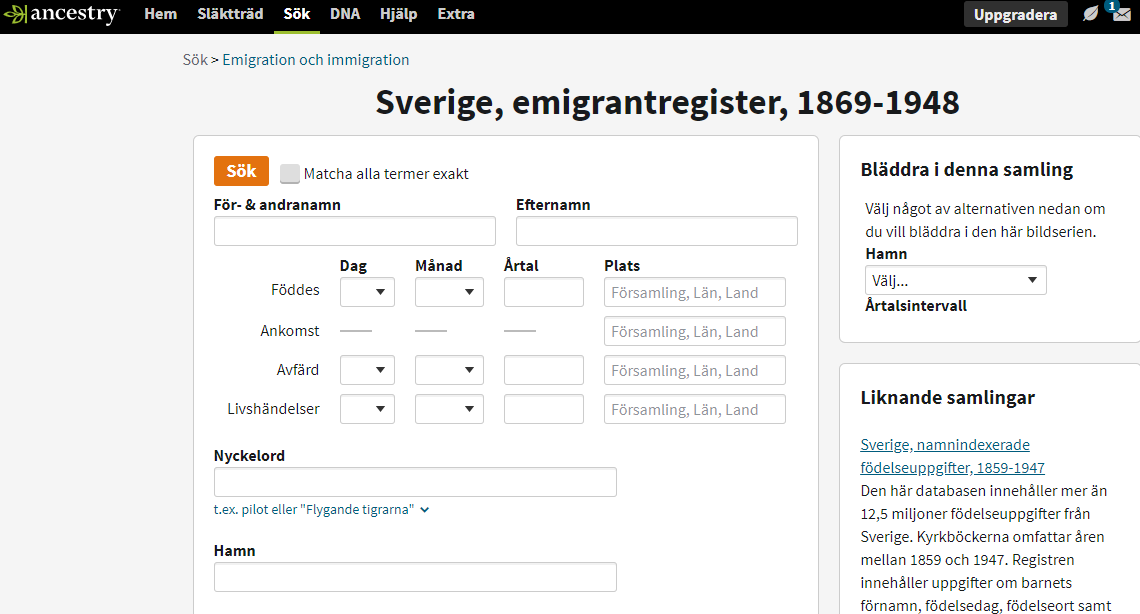Expand the keyword examples chevron
1140x614 pixels.
pos(425,510)
